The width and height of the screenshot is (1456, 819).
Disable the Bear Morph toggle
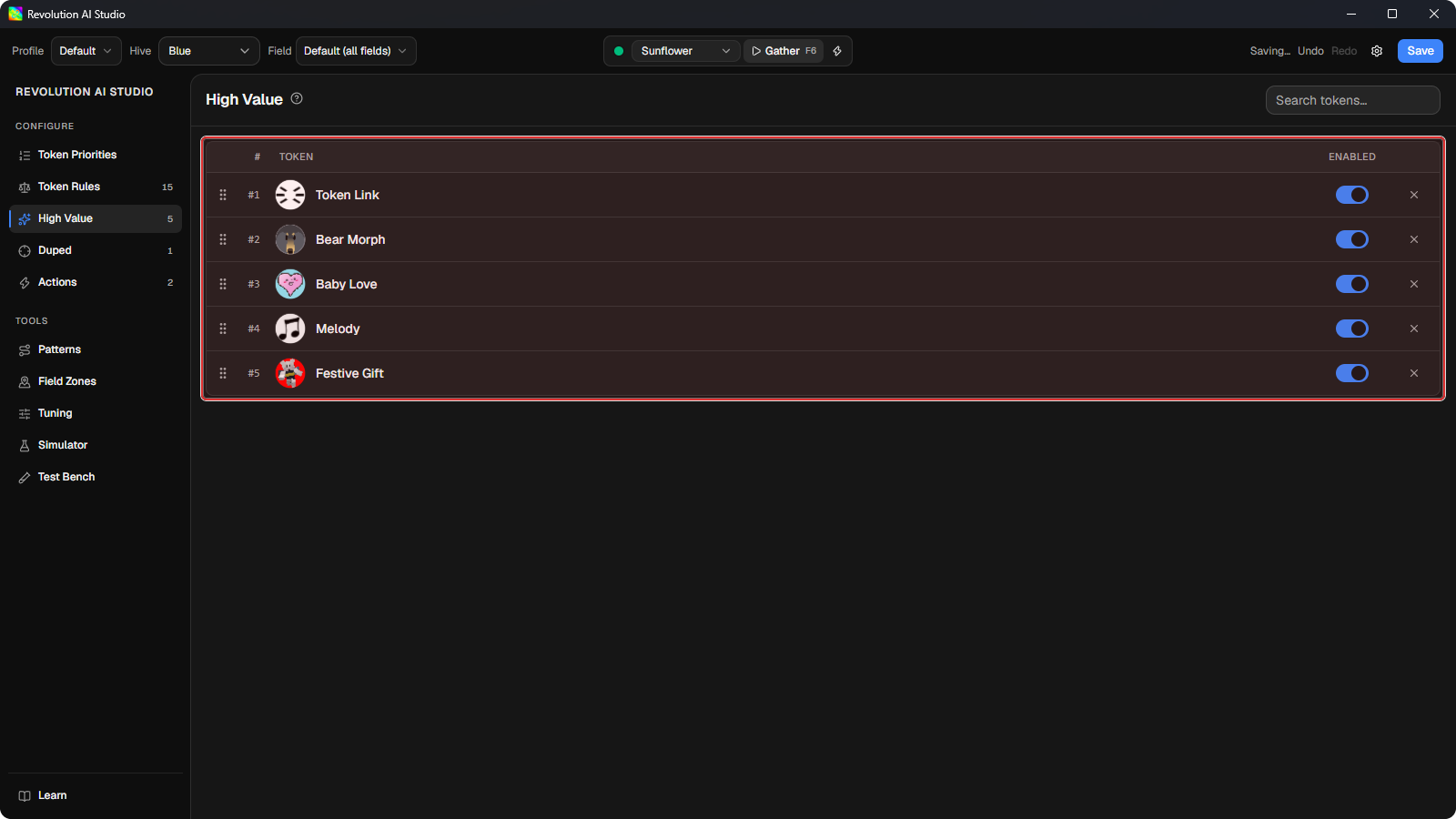click(x=1352, y=239)
